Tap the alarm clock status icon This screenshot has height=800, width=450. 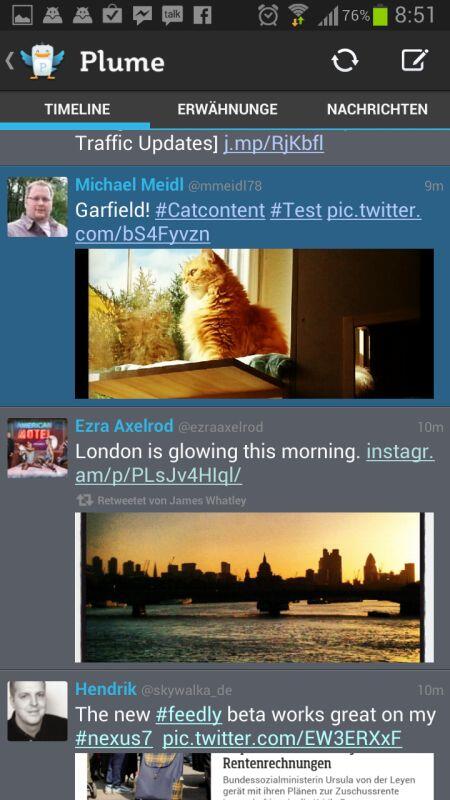click(x=268, y=15)
